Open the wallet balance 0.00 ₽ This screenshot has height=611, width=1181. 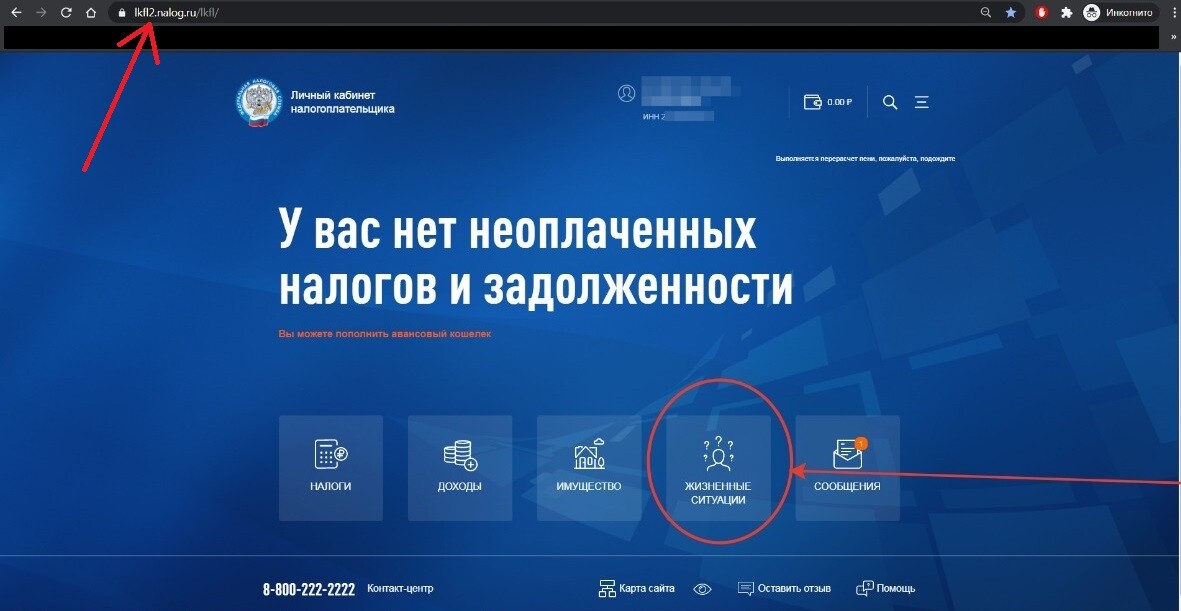(828, 102)
